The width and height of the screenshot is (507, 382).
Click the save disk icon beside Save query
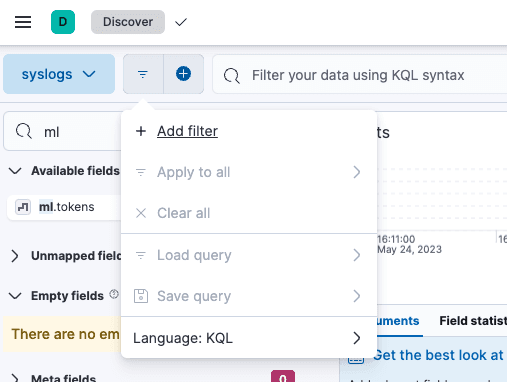[141, 296]
